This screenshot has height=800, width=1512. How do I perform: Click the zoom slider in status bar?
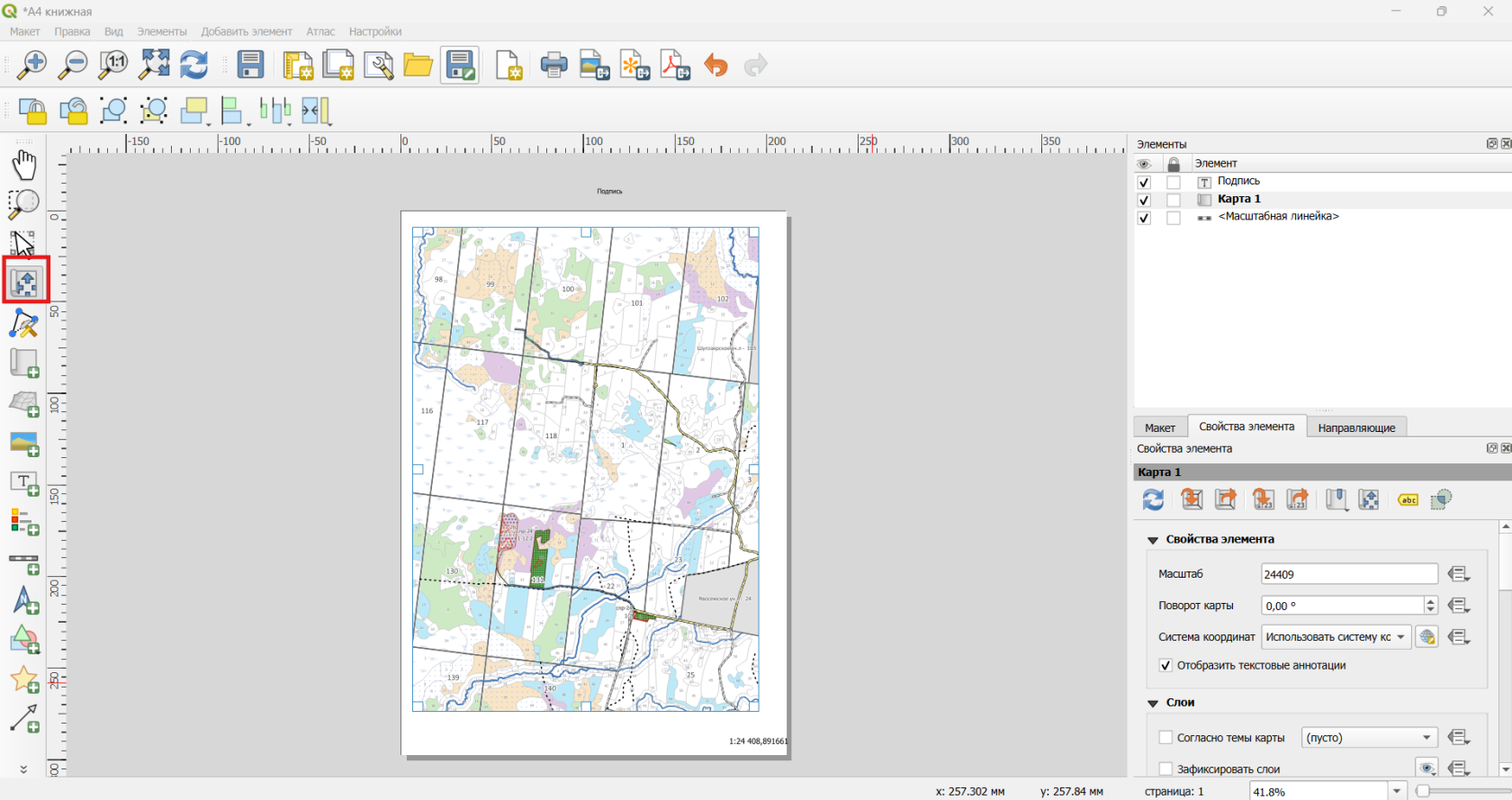[1462, 791]
